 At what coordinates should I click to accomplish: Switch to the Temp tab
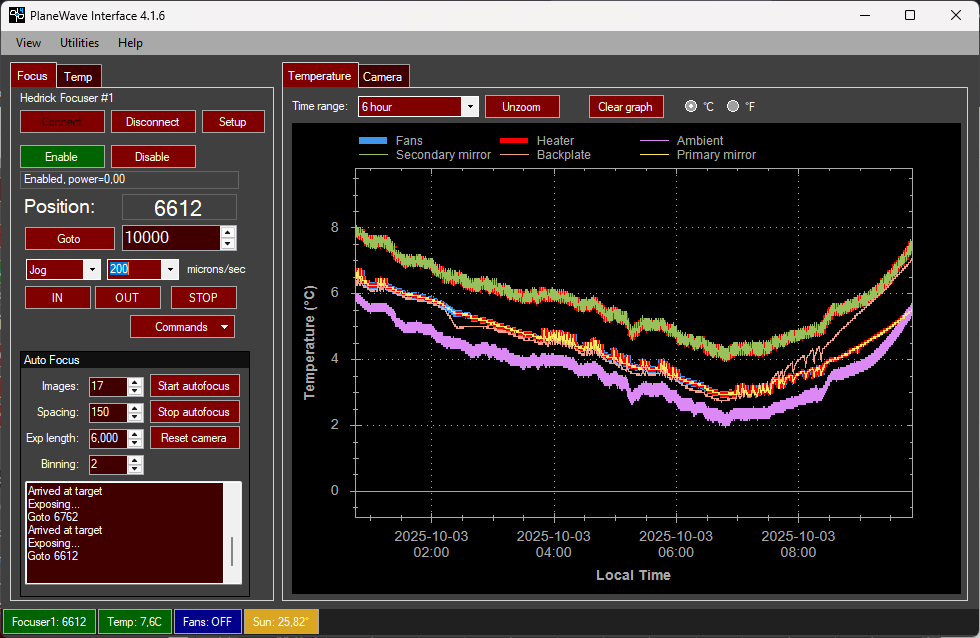click(78, 77)
